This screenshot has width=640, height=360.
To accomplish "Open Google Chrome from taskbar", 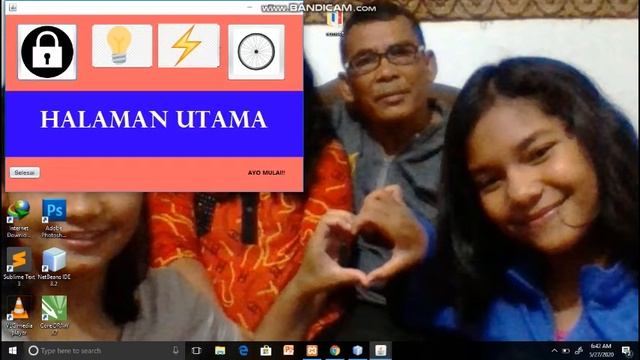I will pos(335,351).
